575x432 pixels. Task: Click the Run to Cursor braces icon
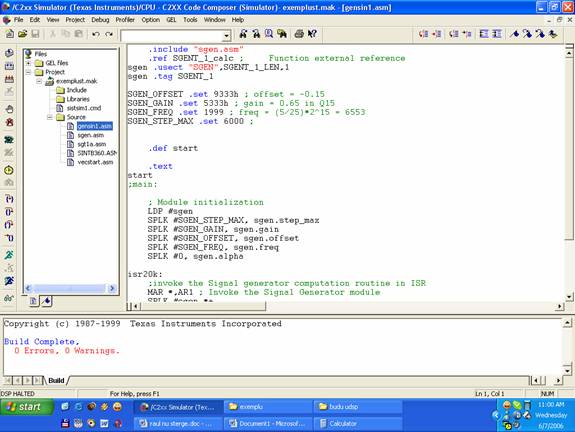(x=9, y=238)
